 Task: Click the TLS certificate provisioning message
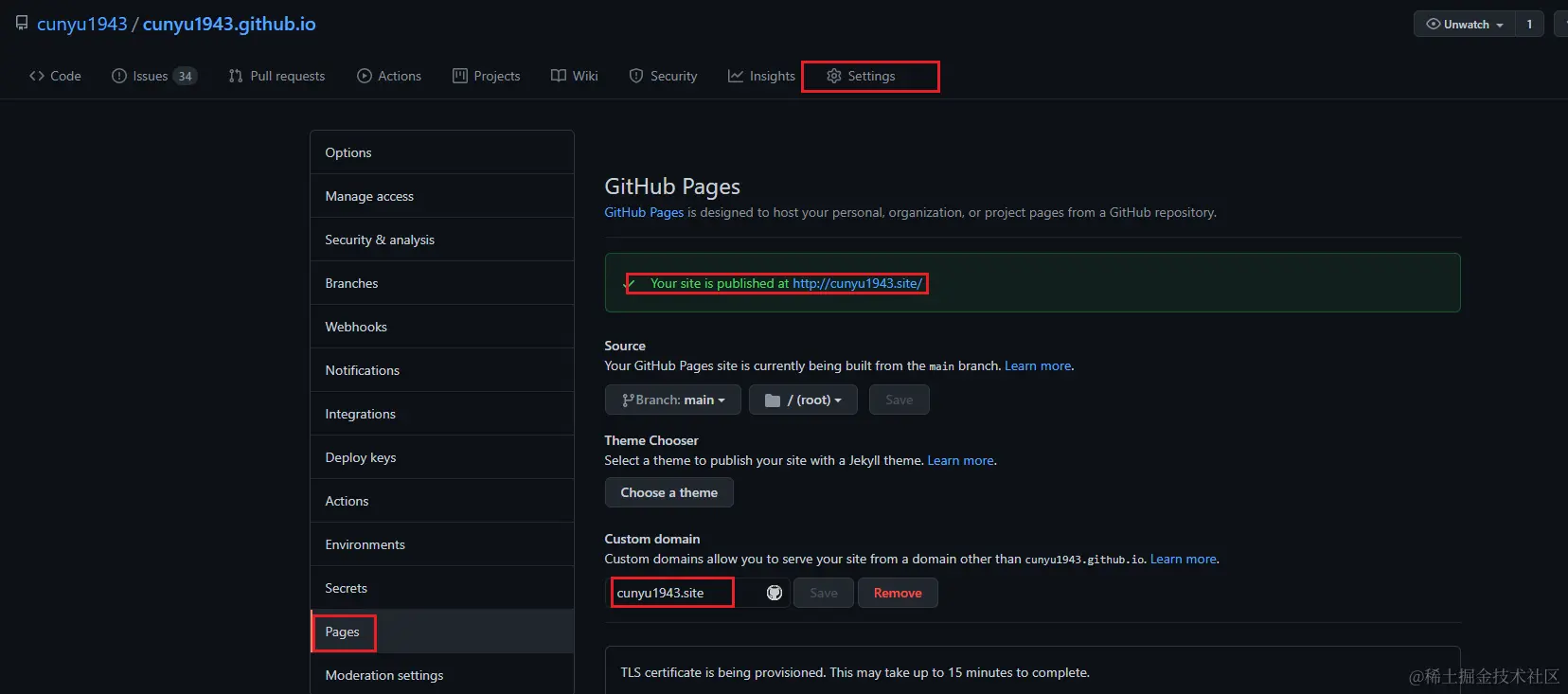pyautogui.click(x=854, y=672)
